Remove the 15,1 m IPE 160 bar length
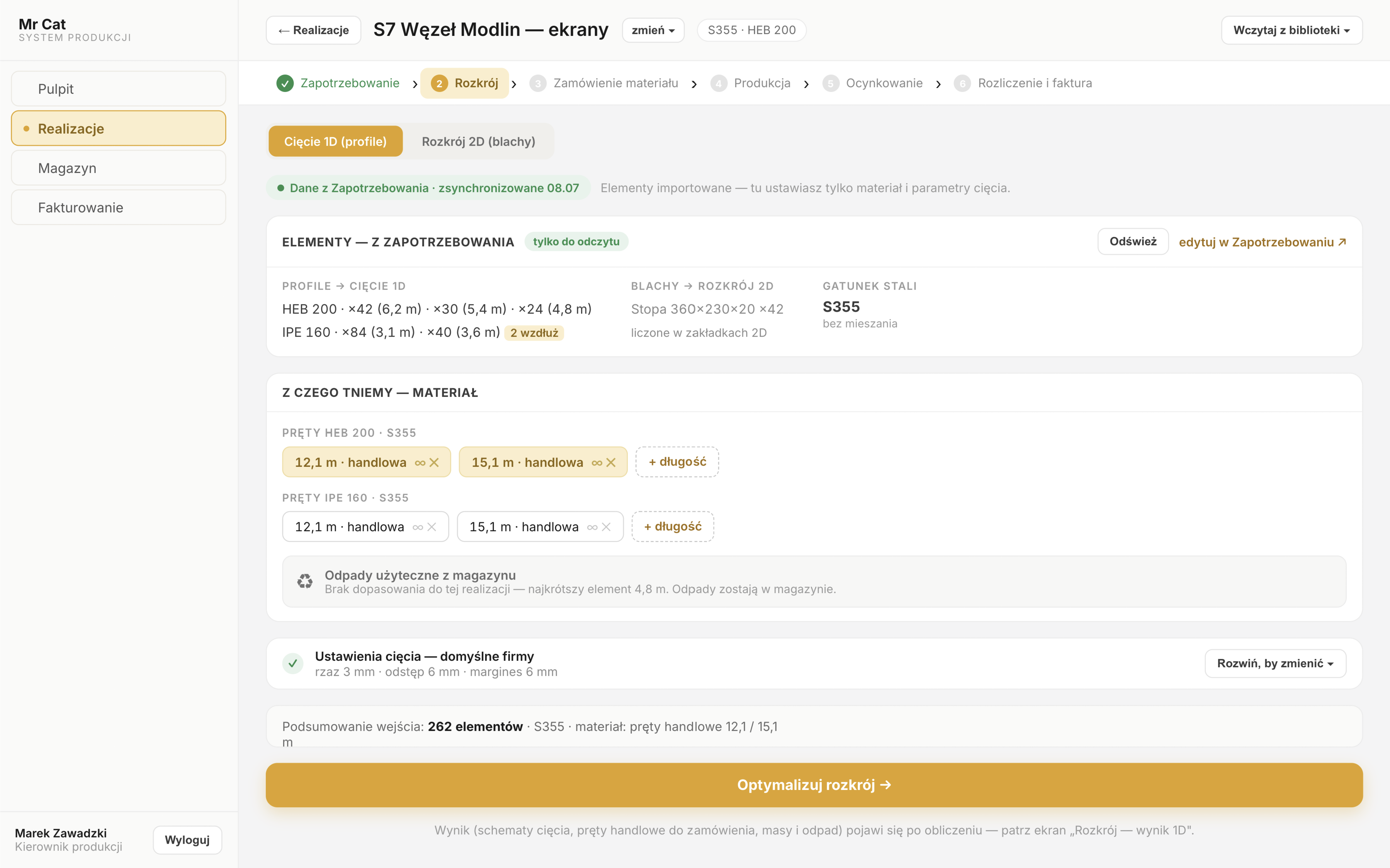Image resolution: width=1390 pixels, height=868 pixels. click(606, 527)
